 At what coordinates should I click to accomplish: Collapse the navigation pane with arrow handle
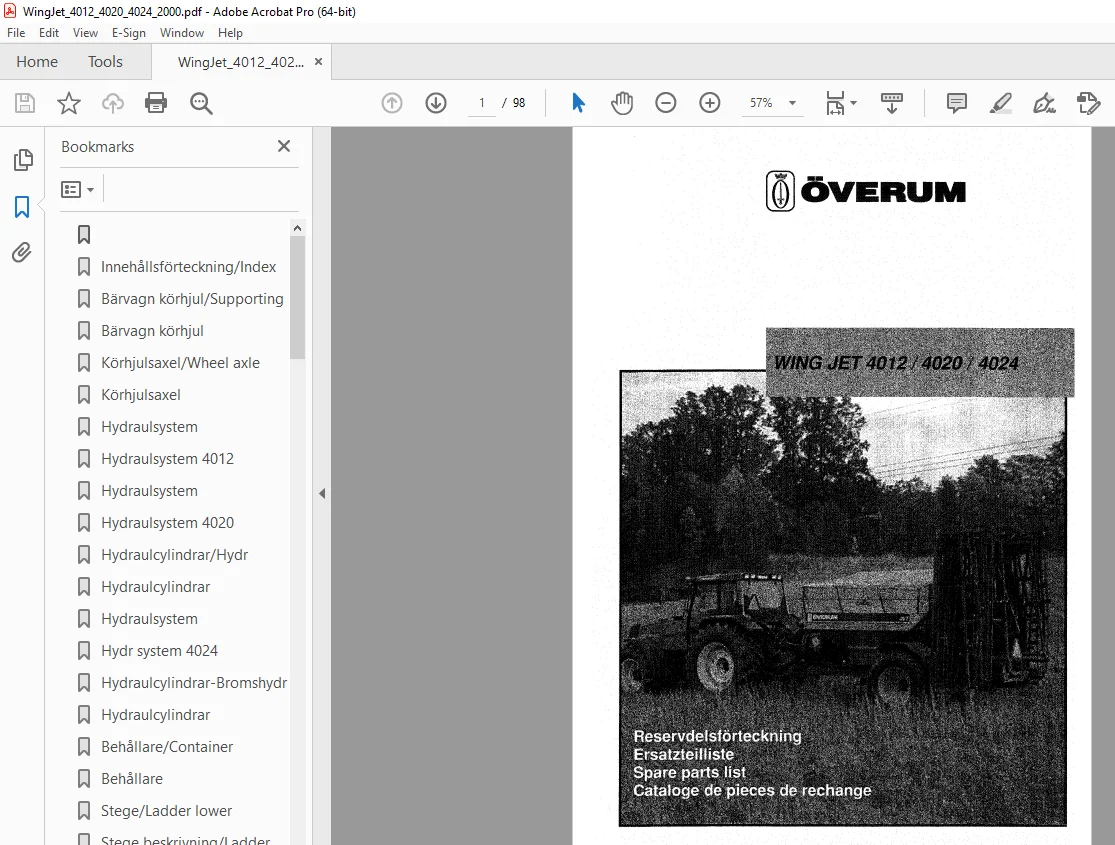pos(322,493)
